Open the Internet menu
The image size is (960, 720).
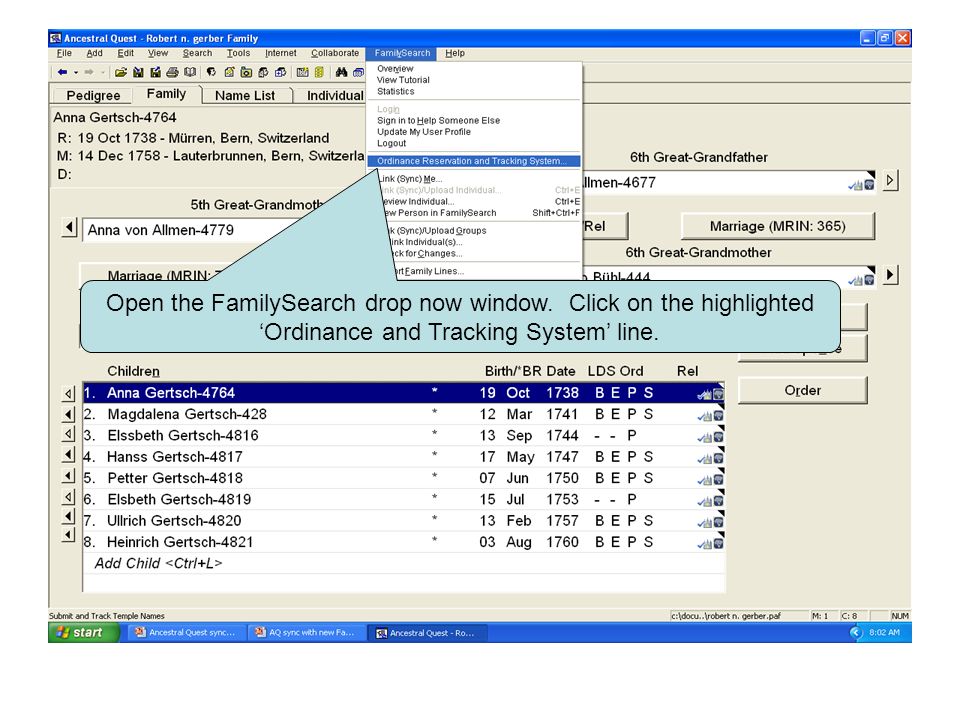[x=280, y=53]
